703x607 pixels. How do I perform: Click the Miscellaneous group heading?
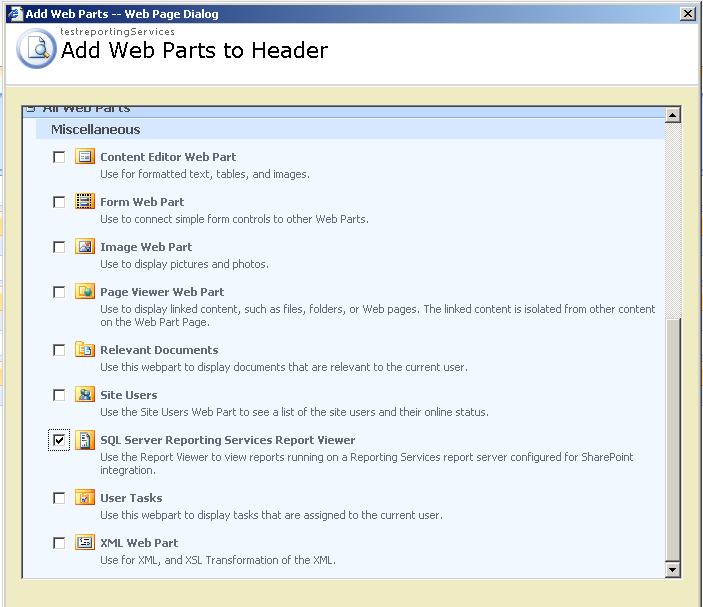(x=95, y=130)
